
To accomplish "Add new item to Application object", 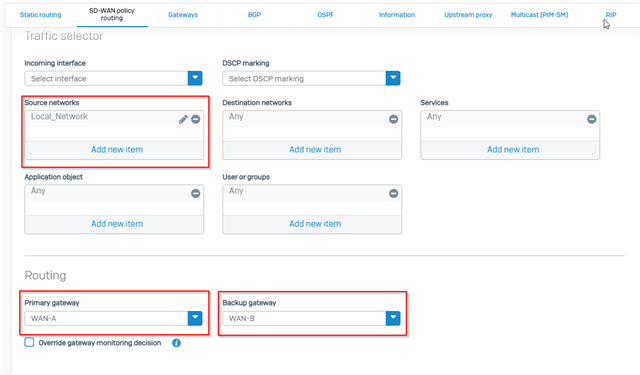I will pos(117,224).
